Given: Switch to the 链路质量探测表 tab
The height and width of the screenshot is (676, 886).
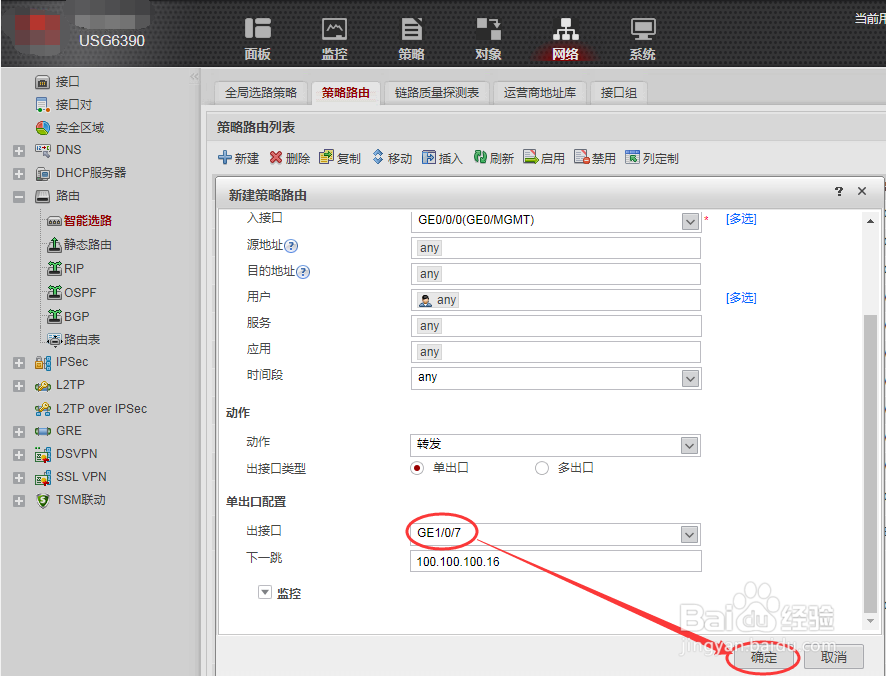Looking at the screenshot, I should pos(437,93).
